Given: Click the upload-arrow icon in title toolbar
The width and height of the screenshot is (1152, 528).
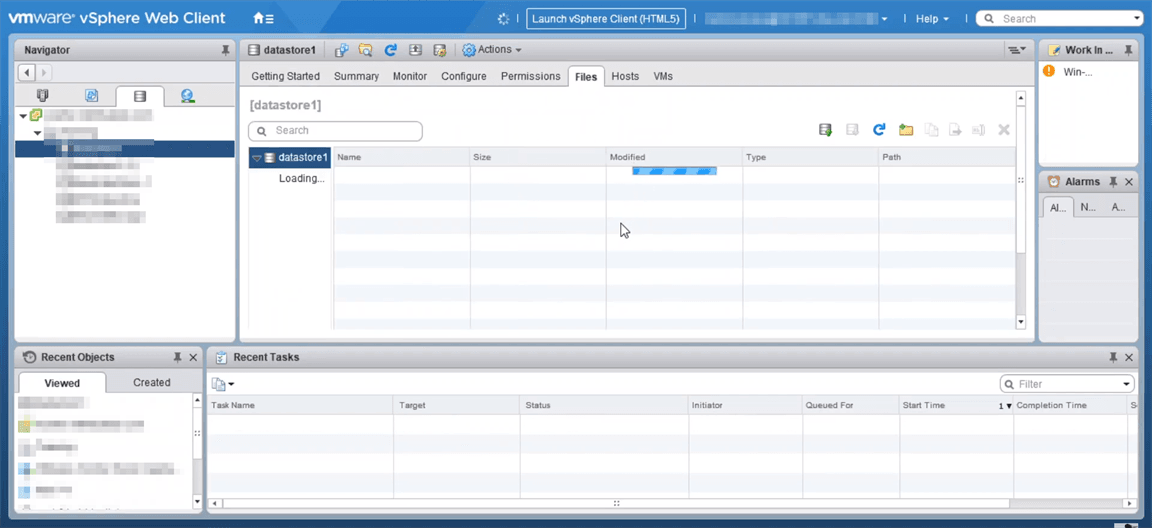Looking at the screenshot, I should point(415,50).
